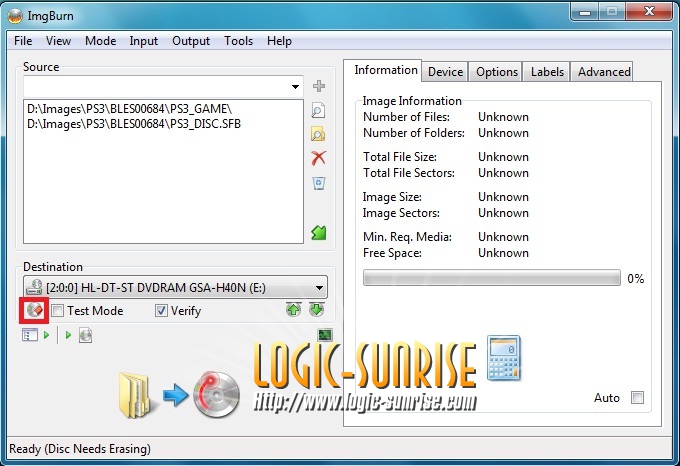The height and width of the screenshot is (466, 680).
Task: Switch to the Device tab
Action: coord(445,72)
